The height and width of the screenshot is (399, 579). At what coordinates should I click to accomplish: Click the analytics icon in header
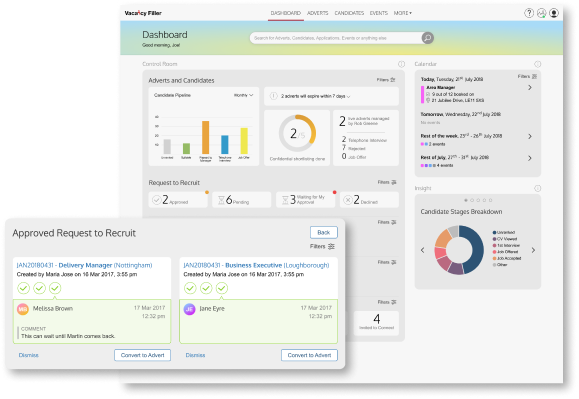(541, 13)
